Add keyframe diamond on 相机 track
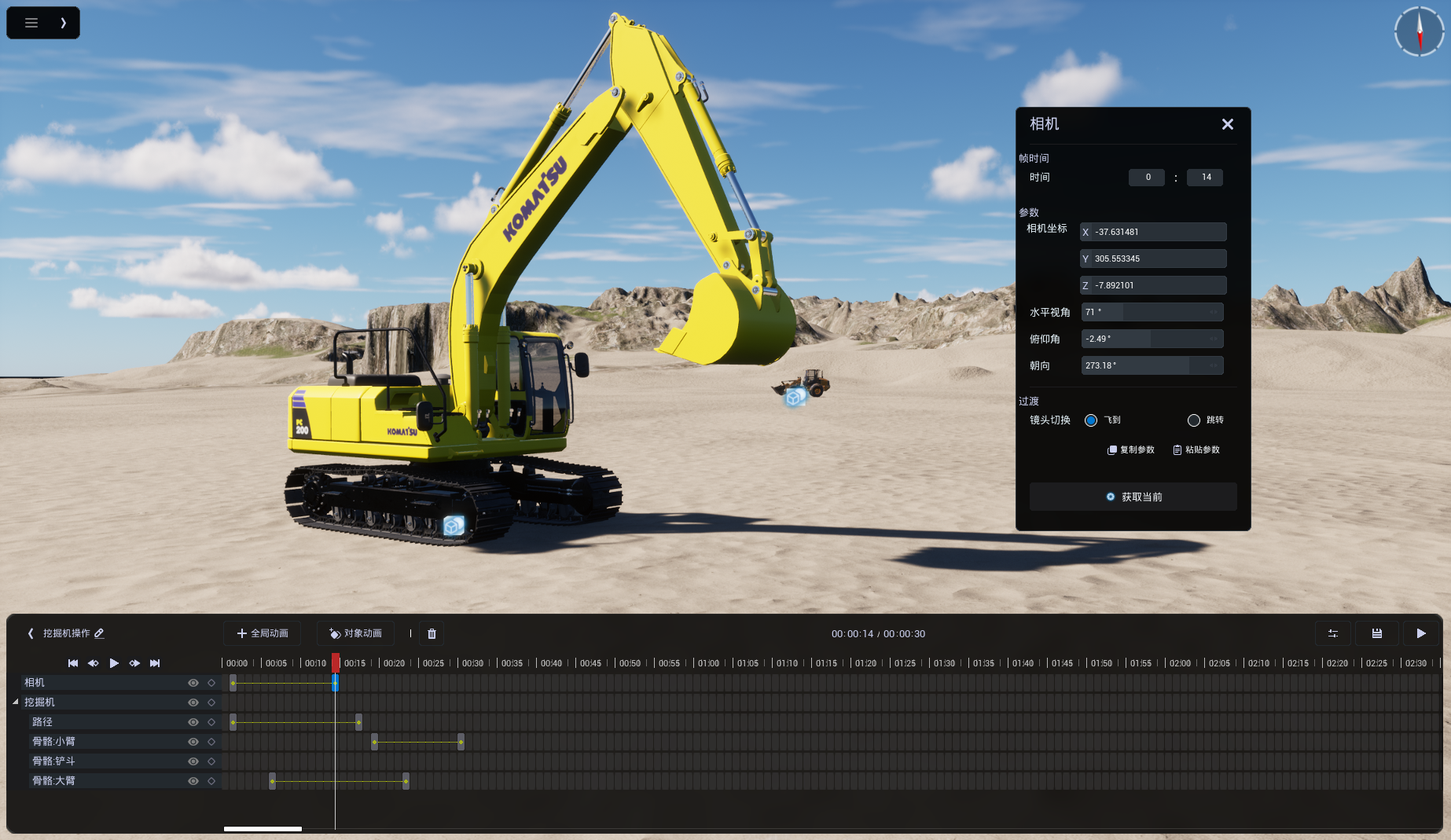This screenshot has width=1451, height=840. coord(211,683)
